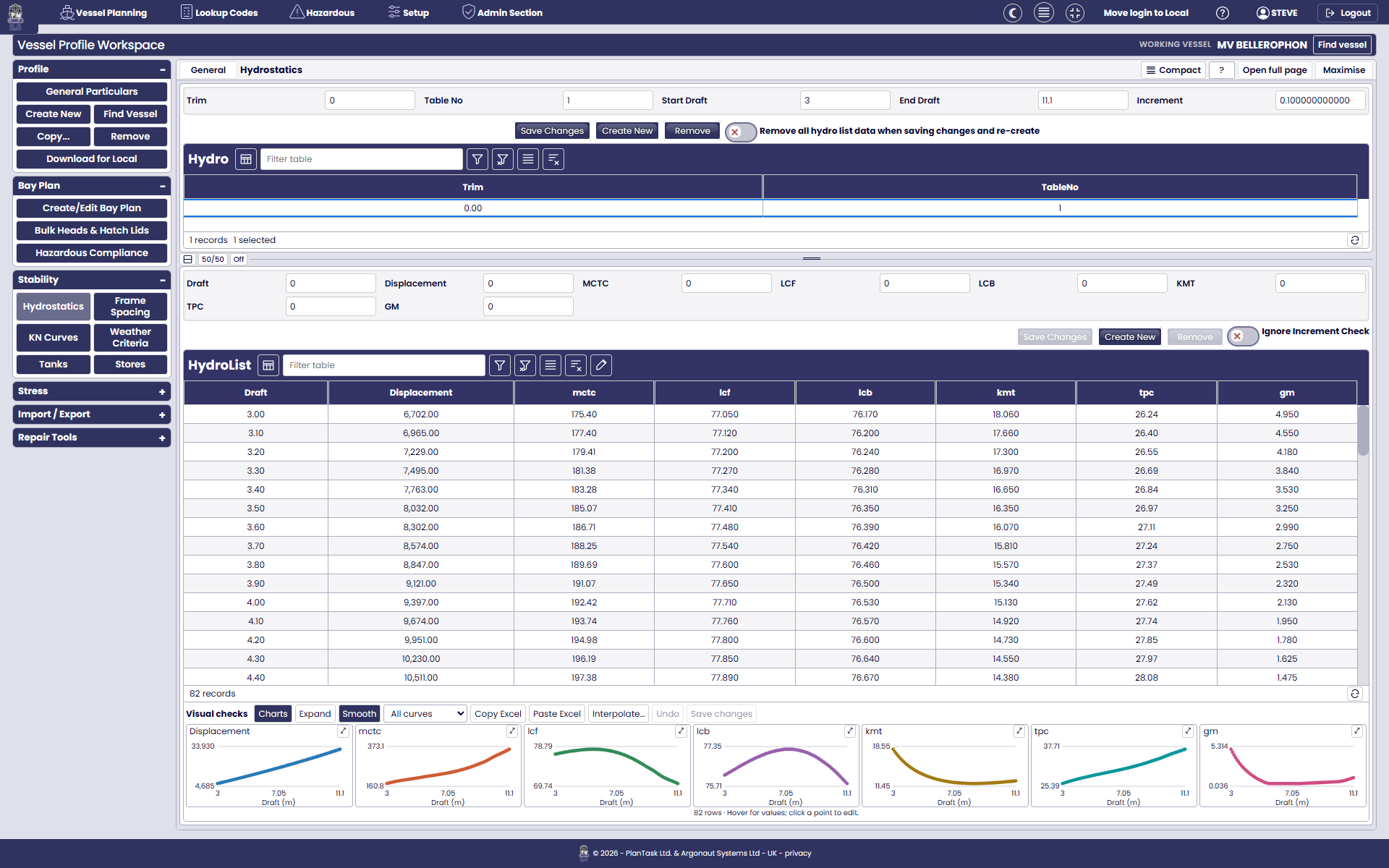
Task: Click the filter funnel icon in HydroList toolbar
Action: (500, 365)
